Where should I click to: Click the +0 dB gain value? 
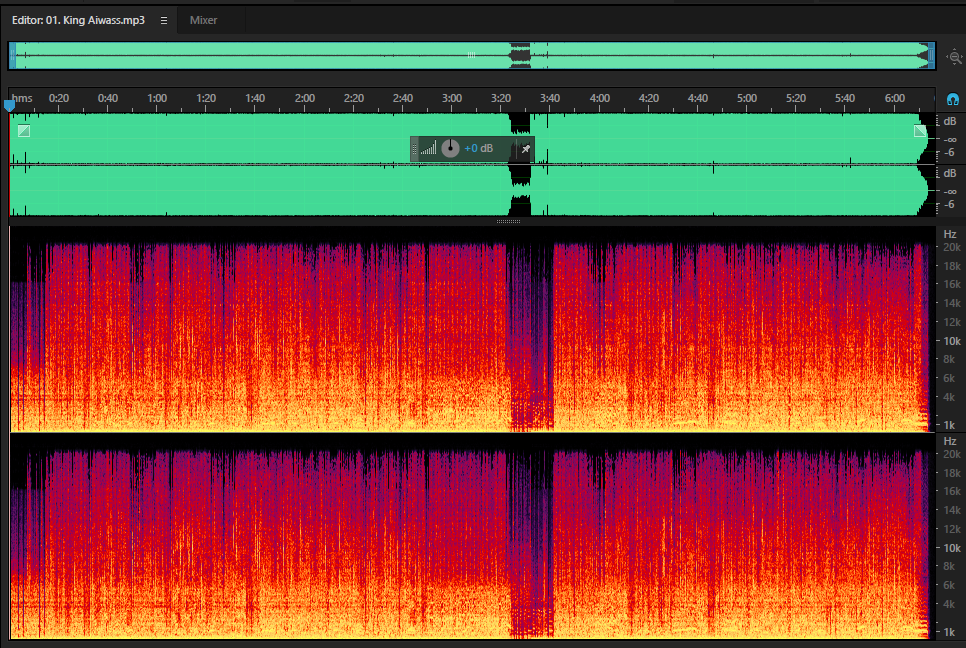478,148
